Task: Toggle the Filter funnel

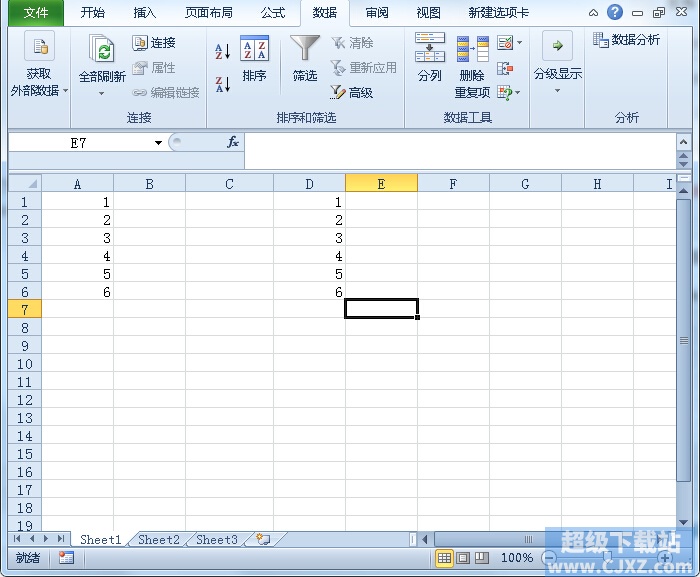Action: tap(305, 59)
